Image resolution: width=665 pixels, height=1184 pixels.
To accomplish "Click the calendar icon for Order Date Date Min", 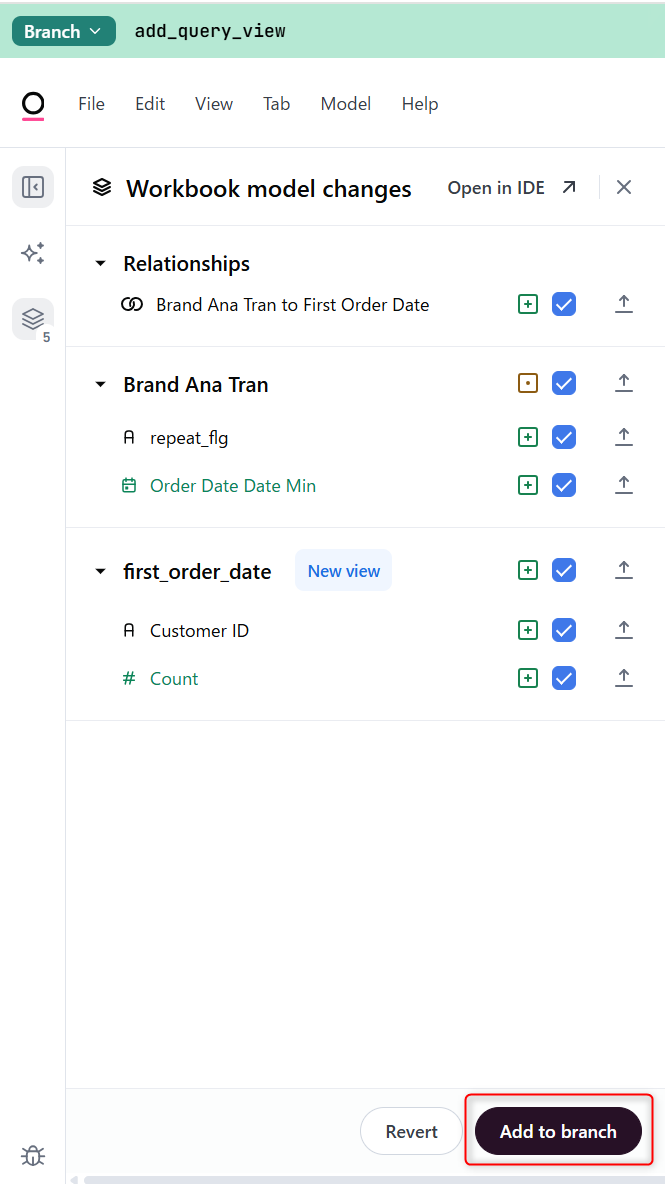I will pyautogui.click(x=129, y=485).
